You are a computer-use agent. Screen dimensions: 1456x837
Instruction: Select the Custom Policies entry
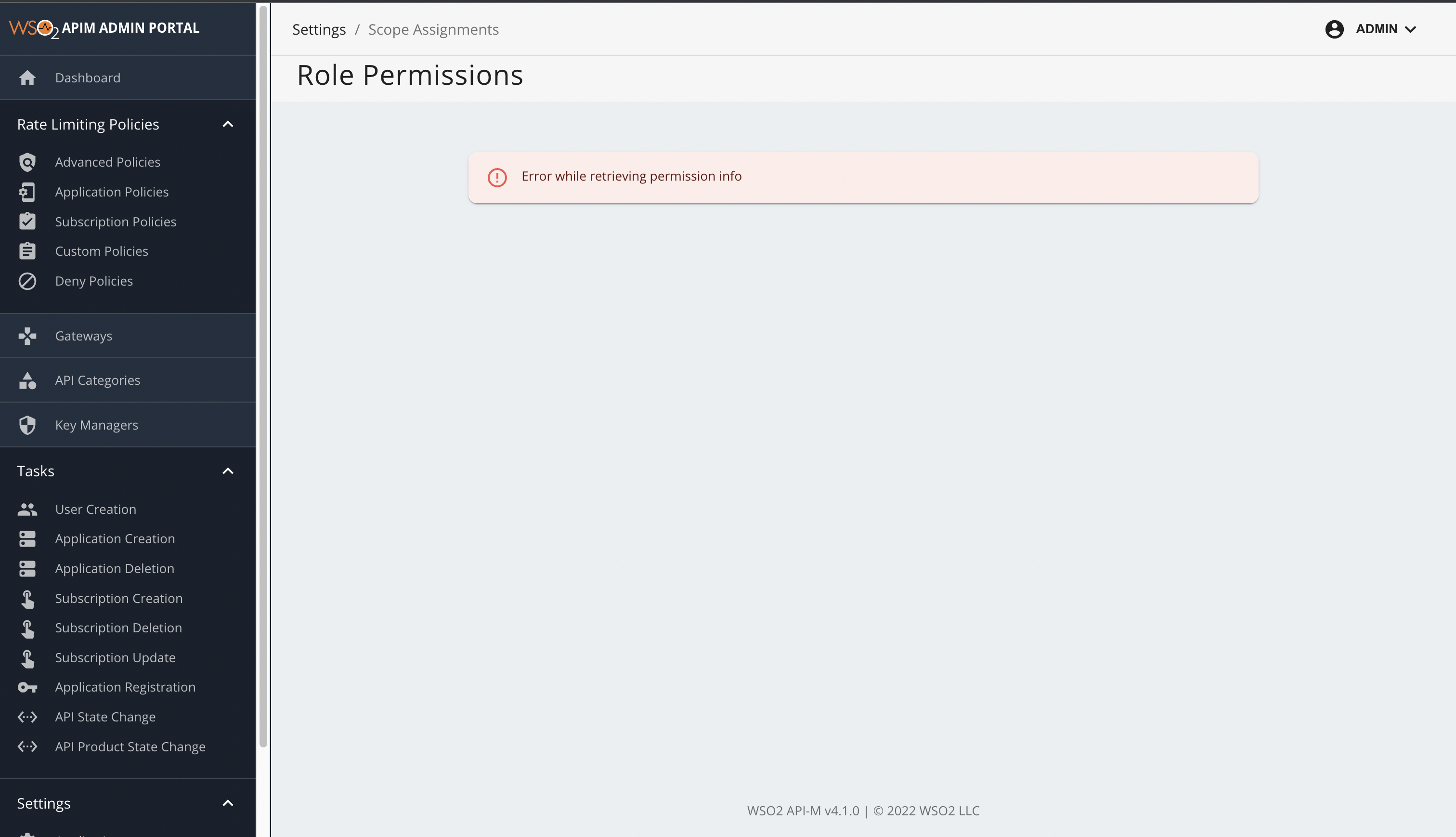(x=101, y=250)
